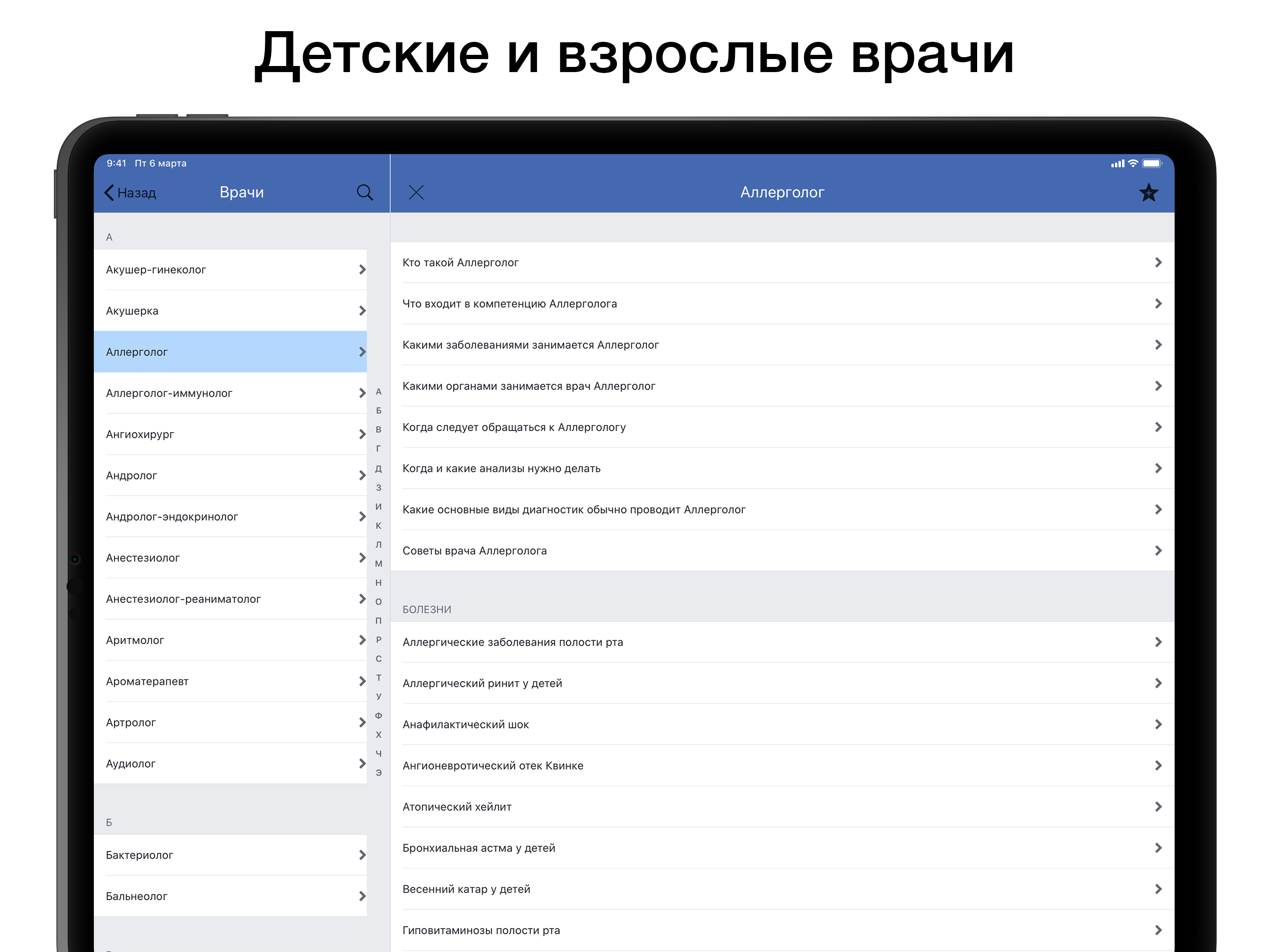Open Аллергические заболевания полости рта
This screenshot has height=952, width=1270.
782,642
